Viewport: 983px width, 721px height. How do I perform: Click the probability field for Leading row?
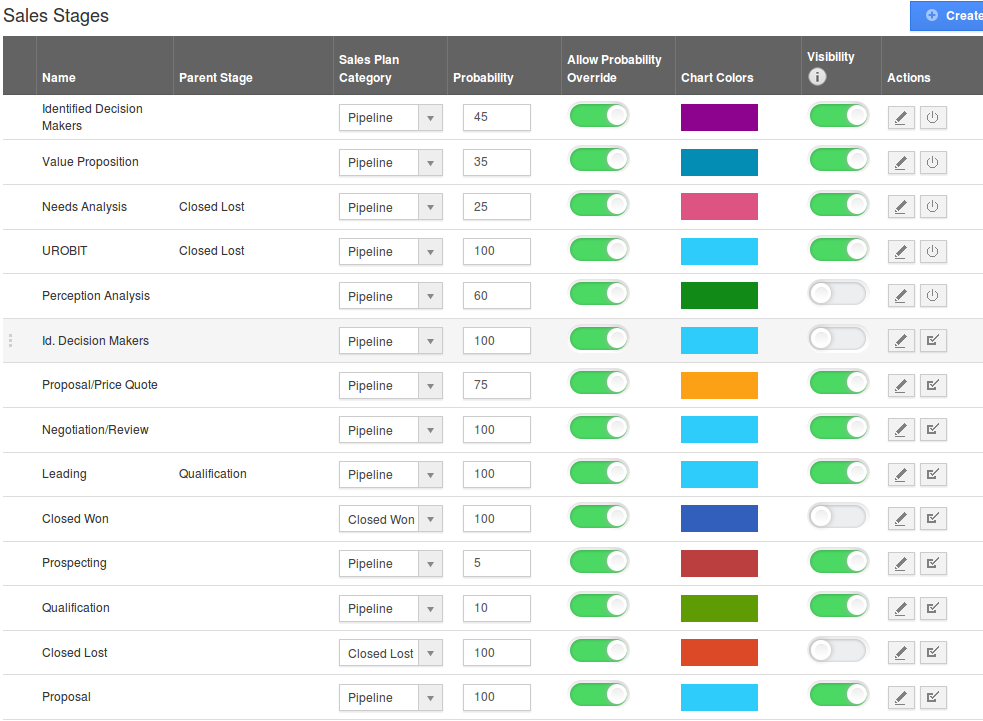tap(497, 474)
